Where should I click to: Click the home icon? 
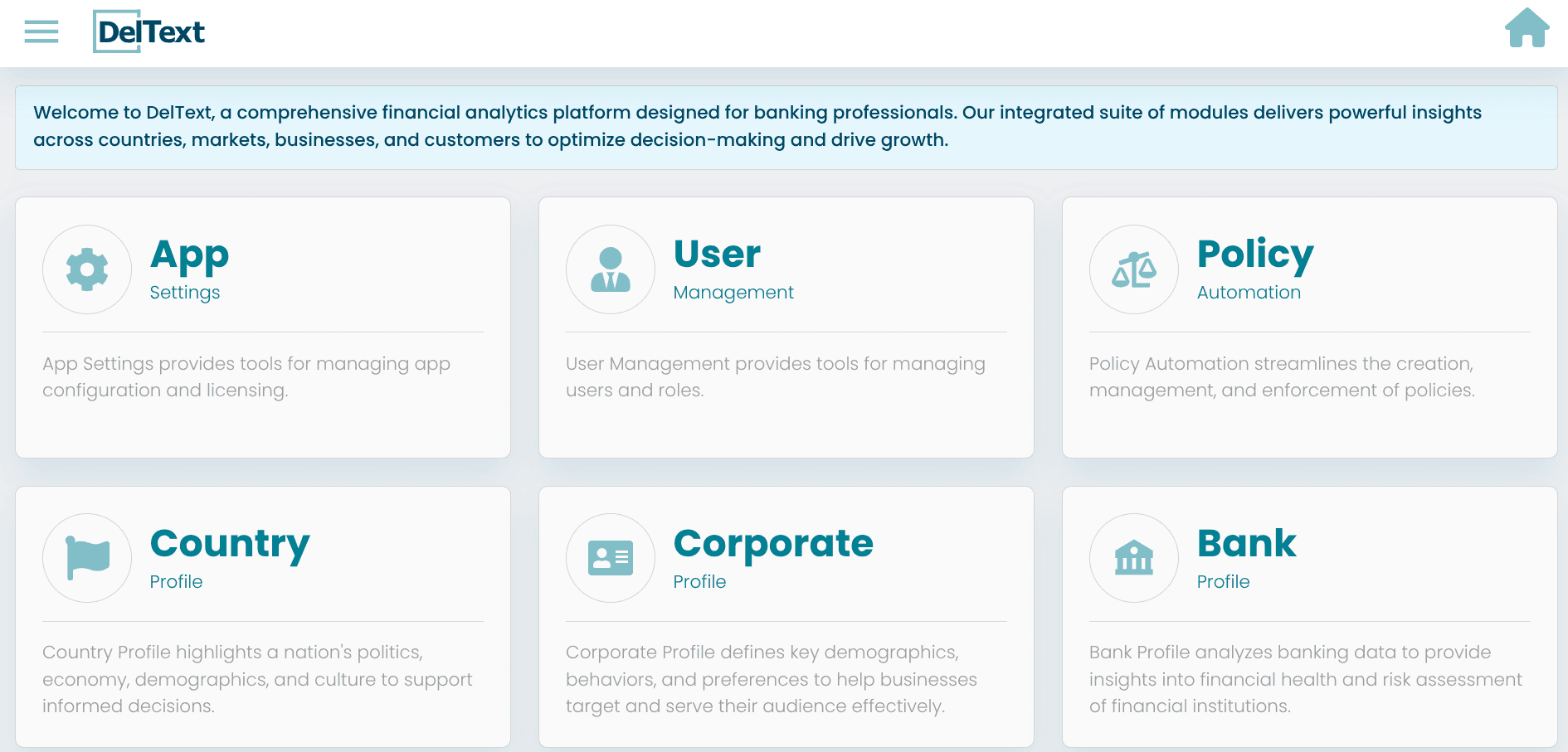pyautogui.click(x=1527, y=28)
